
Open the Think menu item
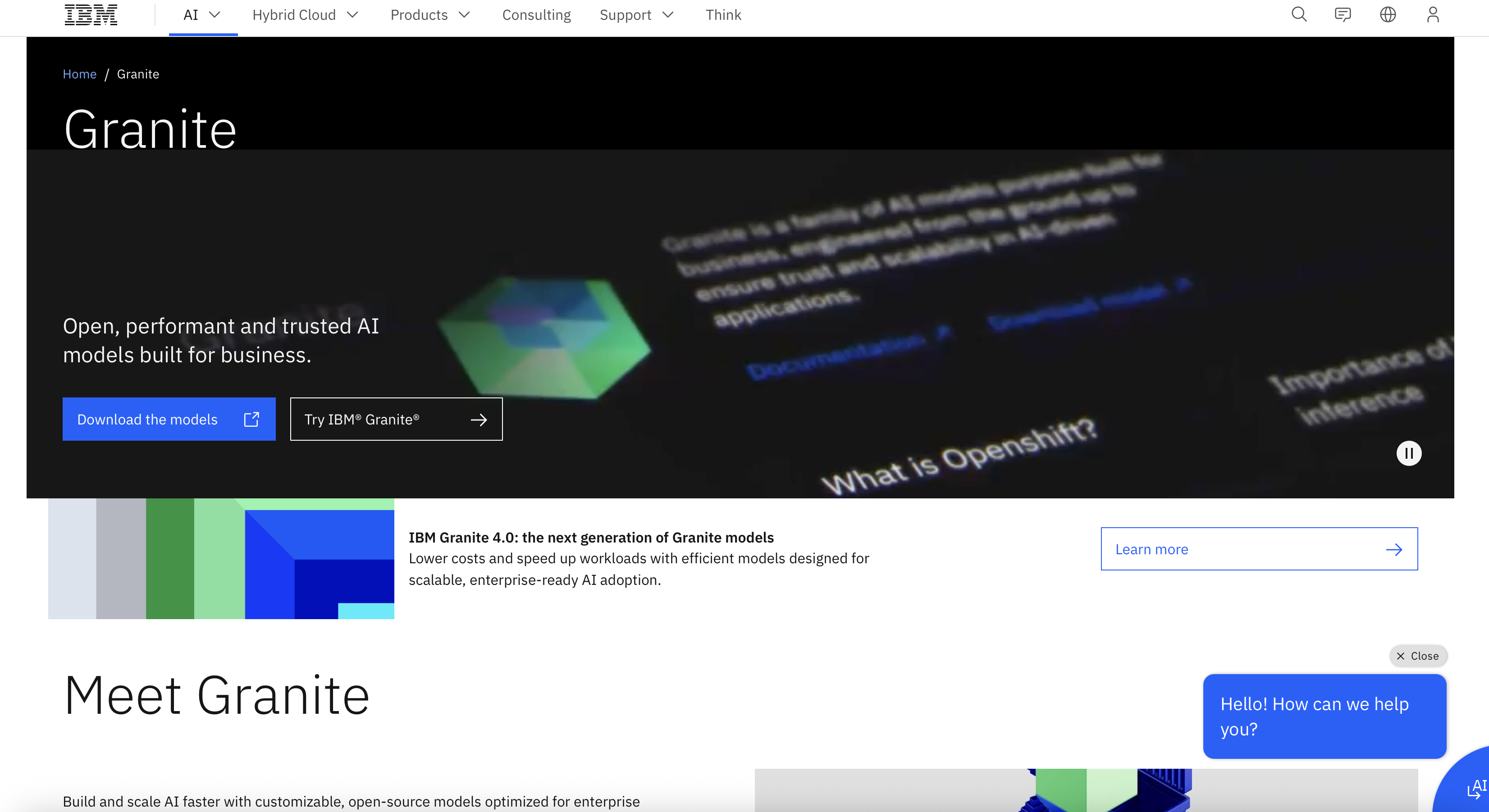click(x=723, y=14)
